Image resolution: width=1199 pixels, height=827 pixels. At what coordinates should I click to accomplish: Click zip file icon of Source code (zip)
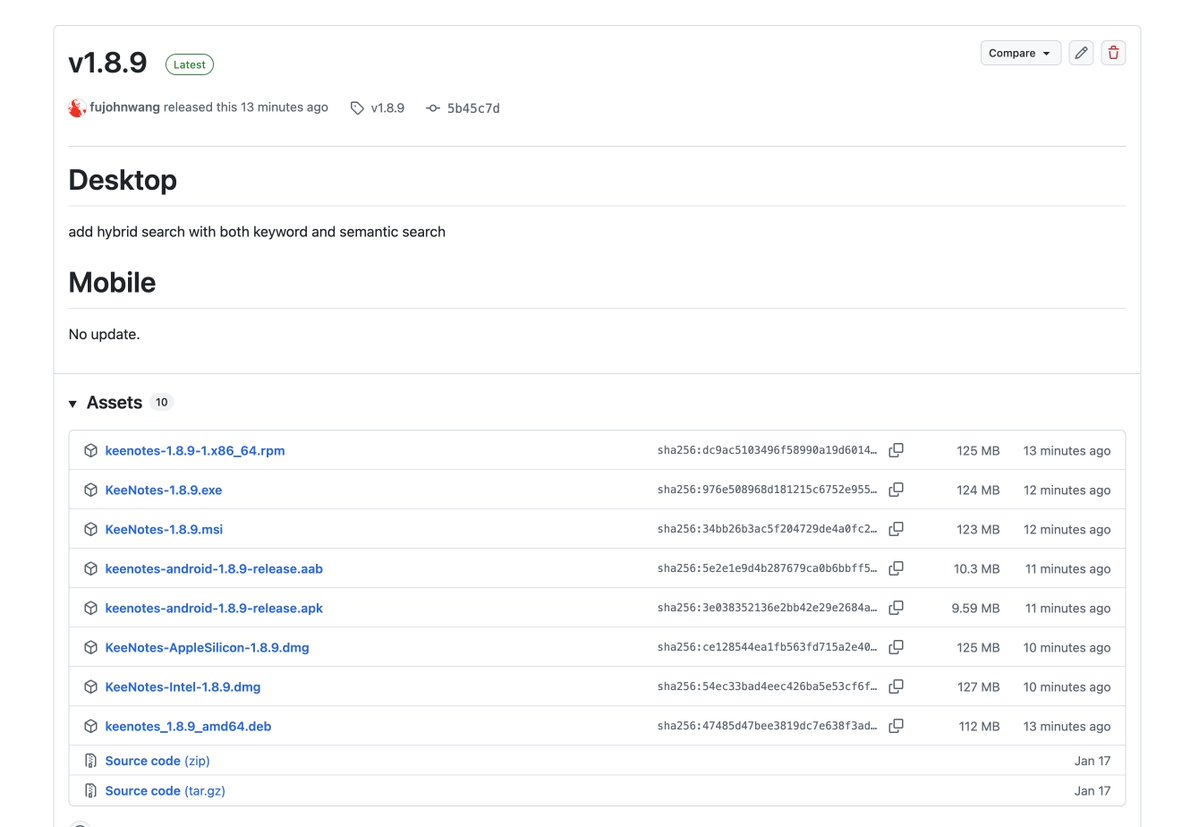click(x=91, y=761)
